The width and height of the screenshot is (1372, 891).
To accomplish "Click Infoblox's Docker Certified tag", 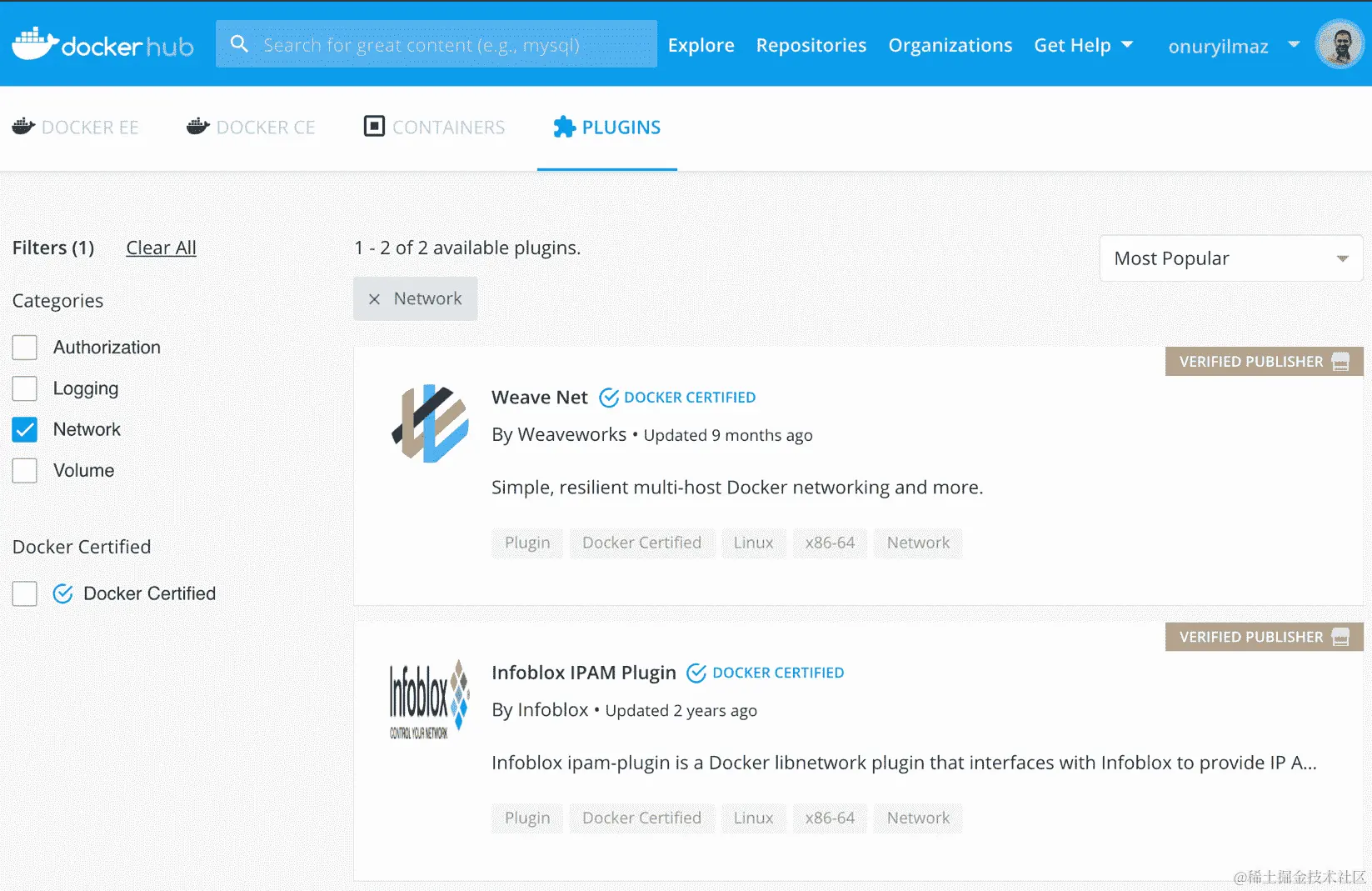I will coord(642,818).
